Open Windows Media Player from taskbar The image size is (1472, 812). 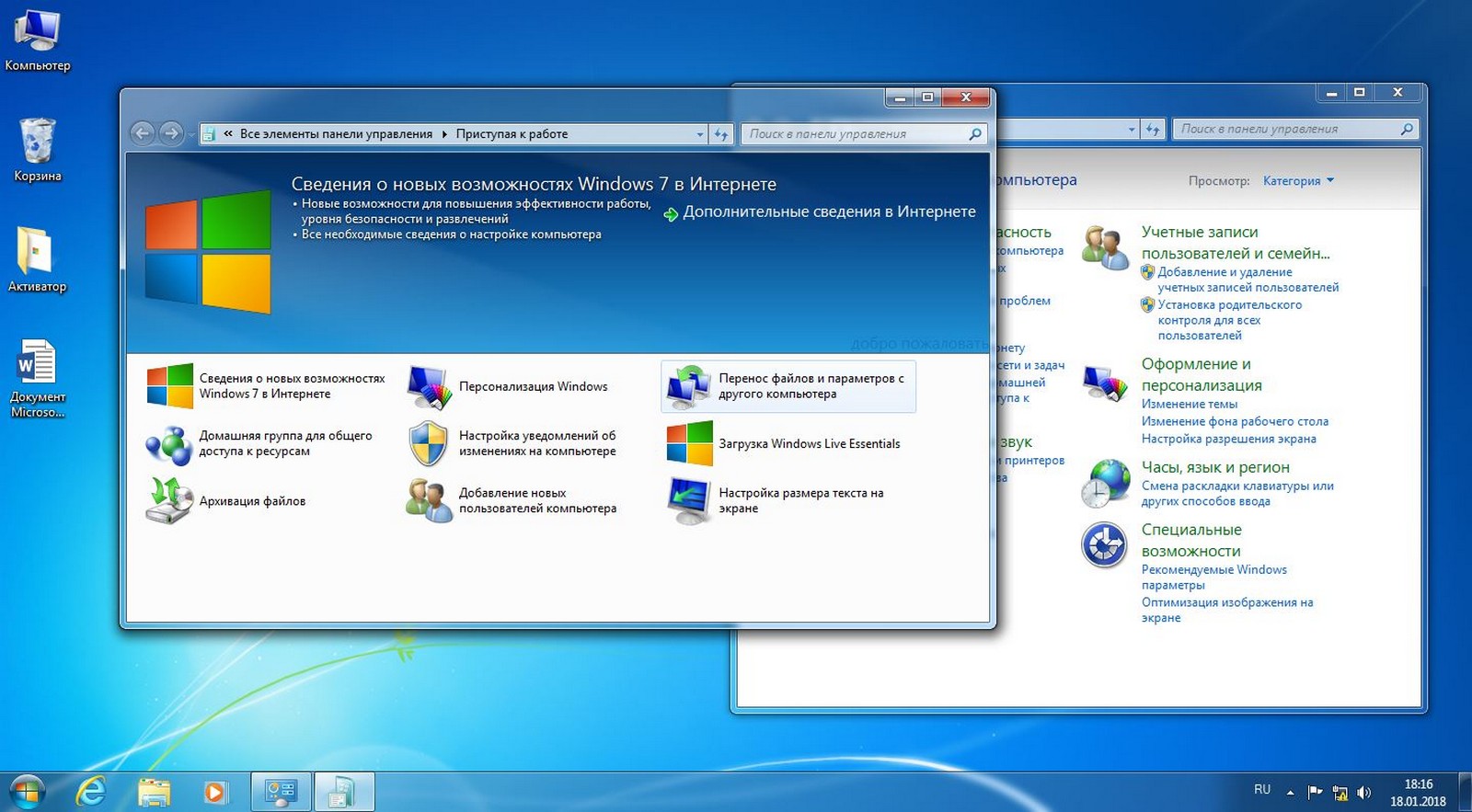(x=214, y=791)
